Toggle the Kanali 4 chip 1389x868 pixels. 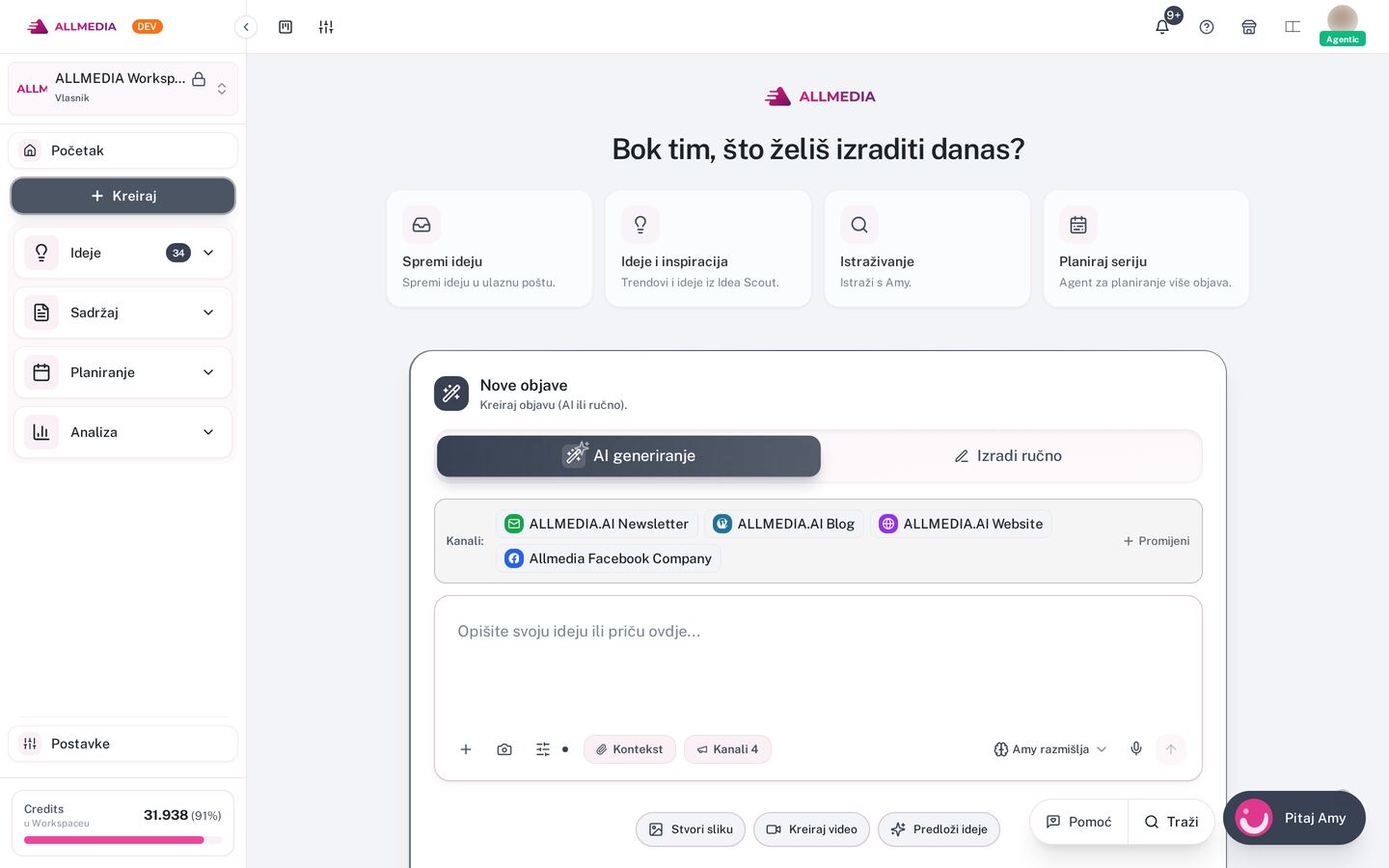pos(727,749)
